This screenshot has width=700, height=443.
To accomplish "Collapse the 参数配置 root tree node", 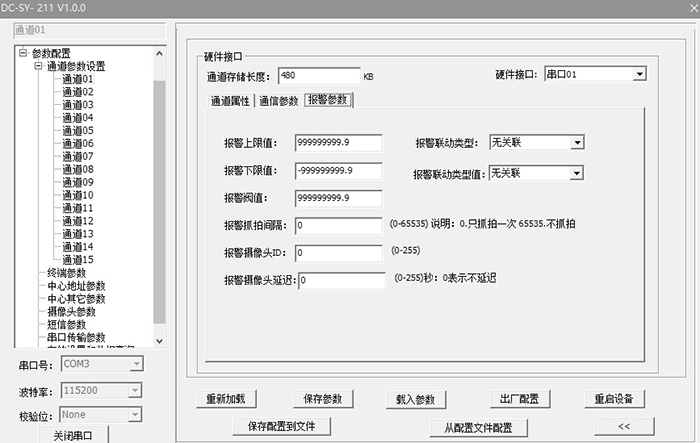I will coord(23,53).
